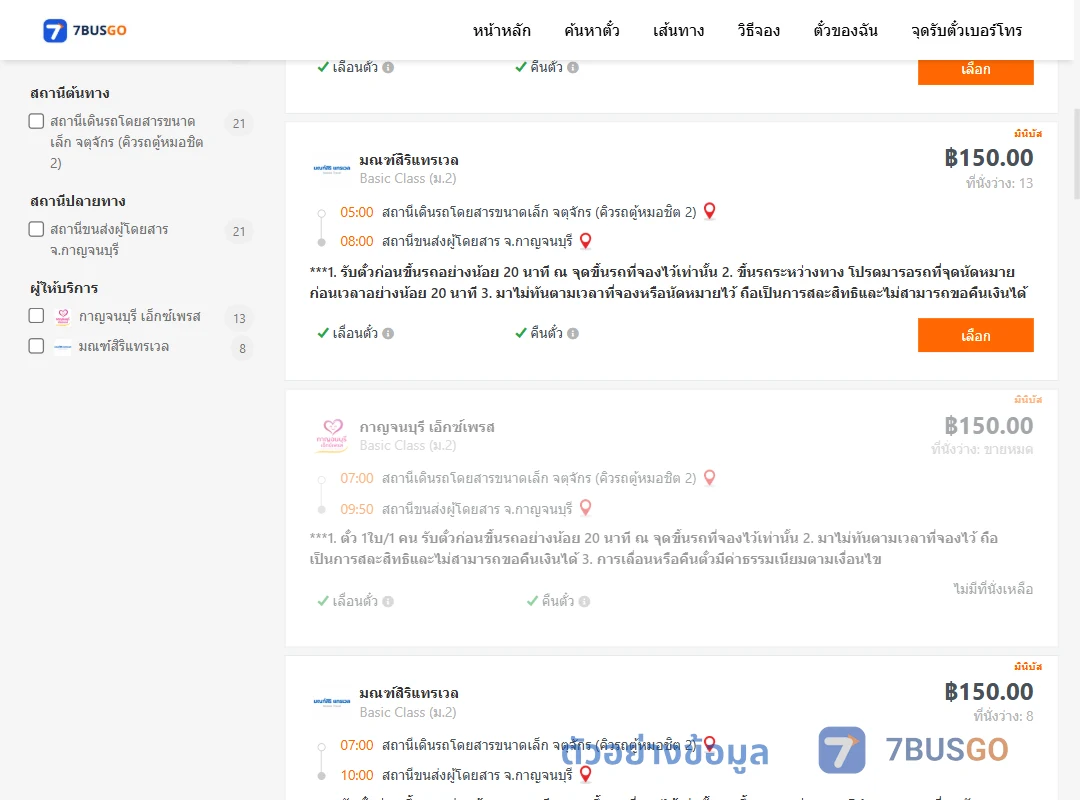Click the count badge 8 beside มณฑ์สิรินทรเวล
This screenshot has height=800, width=1080.
pyautogui.click(x=242, y=349)
